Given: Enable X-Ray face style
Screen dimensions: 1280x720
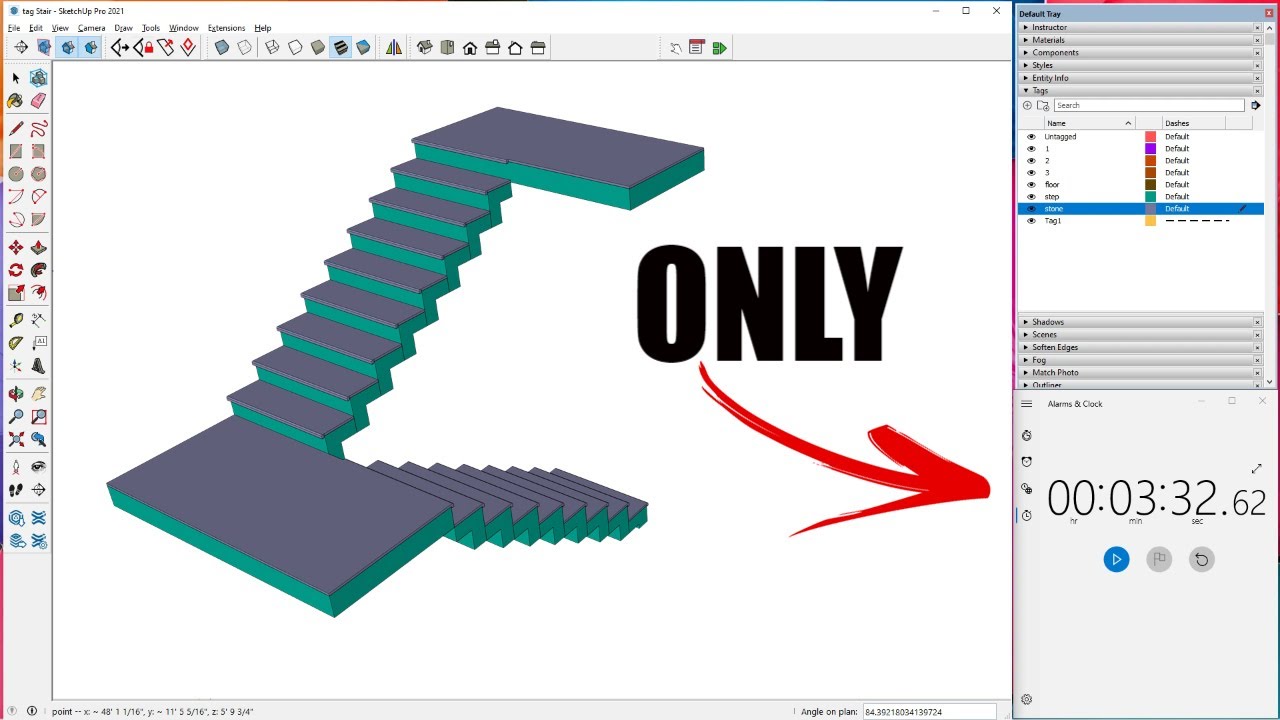Looking at the screenshot, I should (x=222, y=47).
